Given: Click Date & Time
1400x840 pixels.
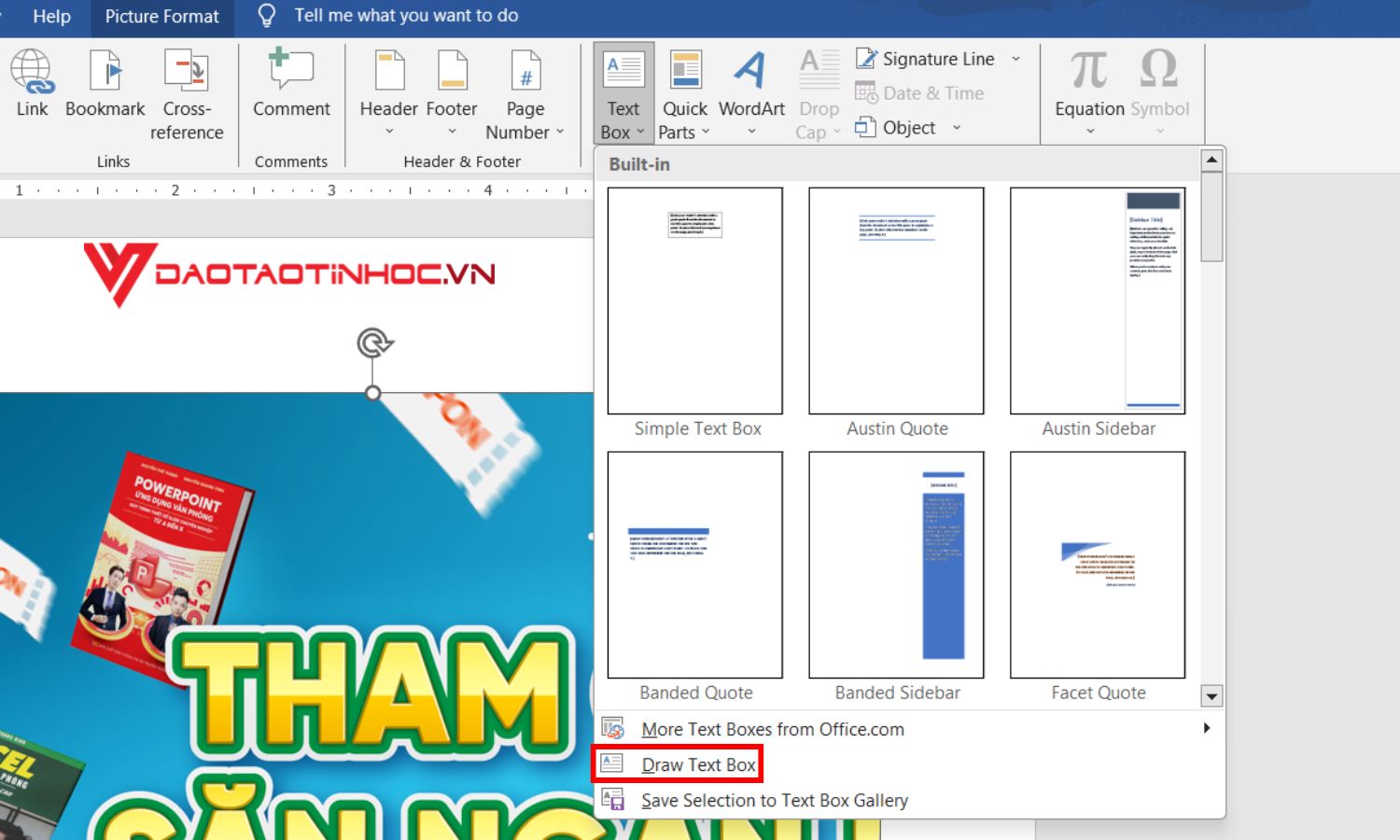Looking at the screenshot, I should pyautogui.click(x=919, y=93).
